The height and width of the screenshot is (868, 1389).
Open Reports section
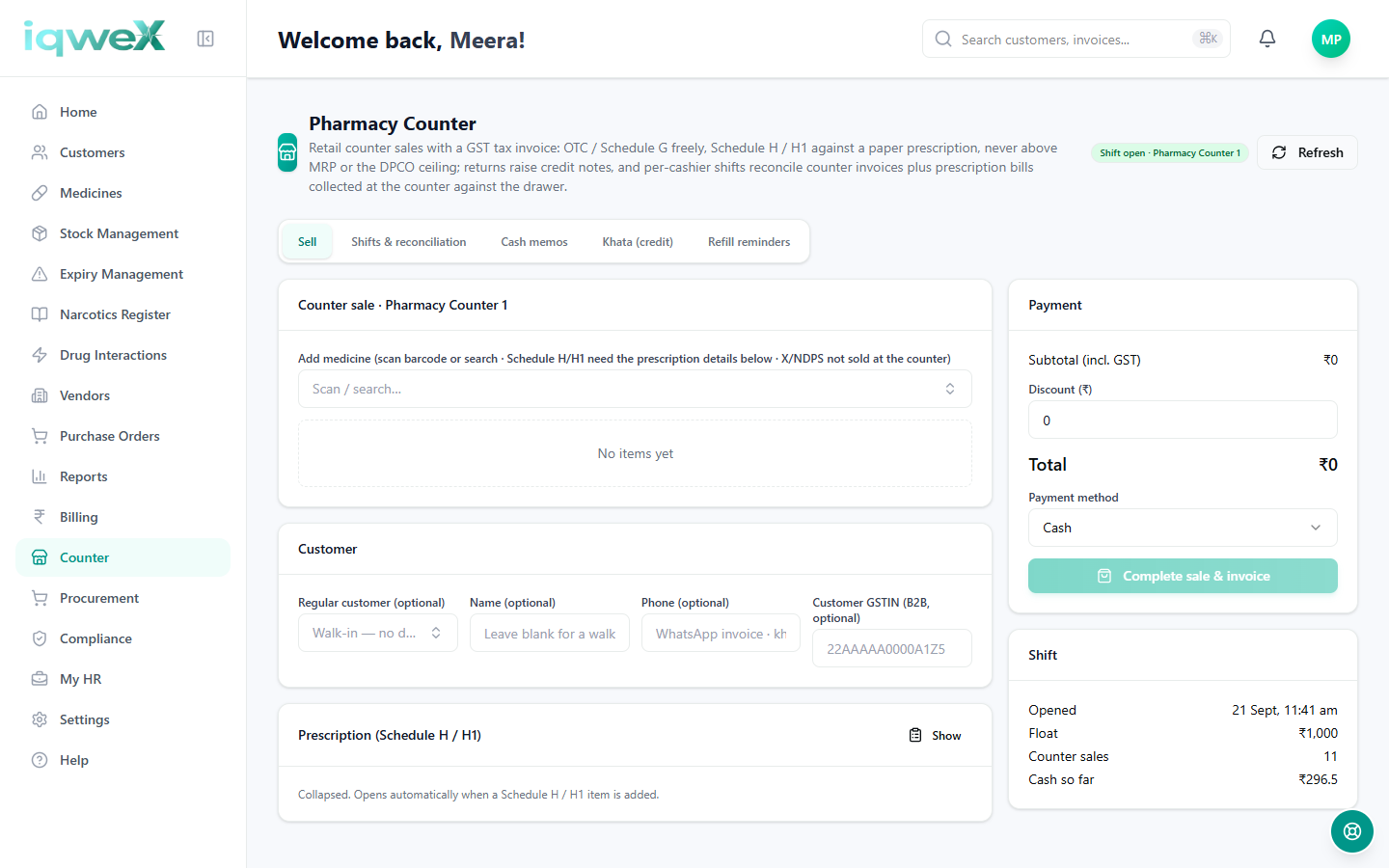(x=123, y=476)
